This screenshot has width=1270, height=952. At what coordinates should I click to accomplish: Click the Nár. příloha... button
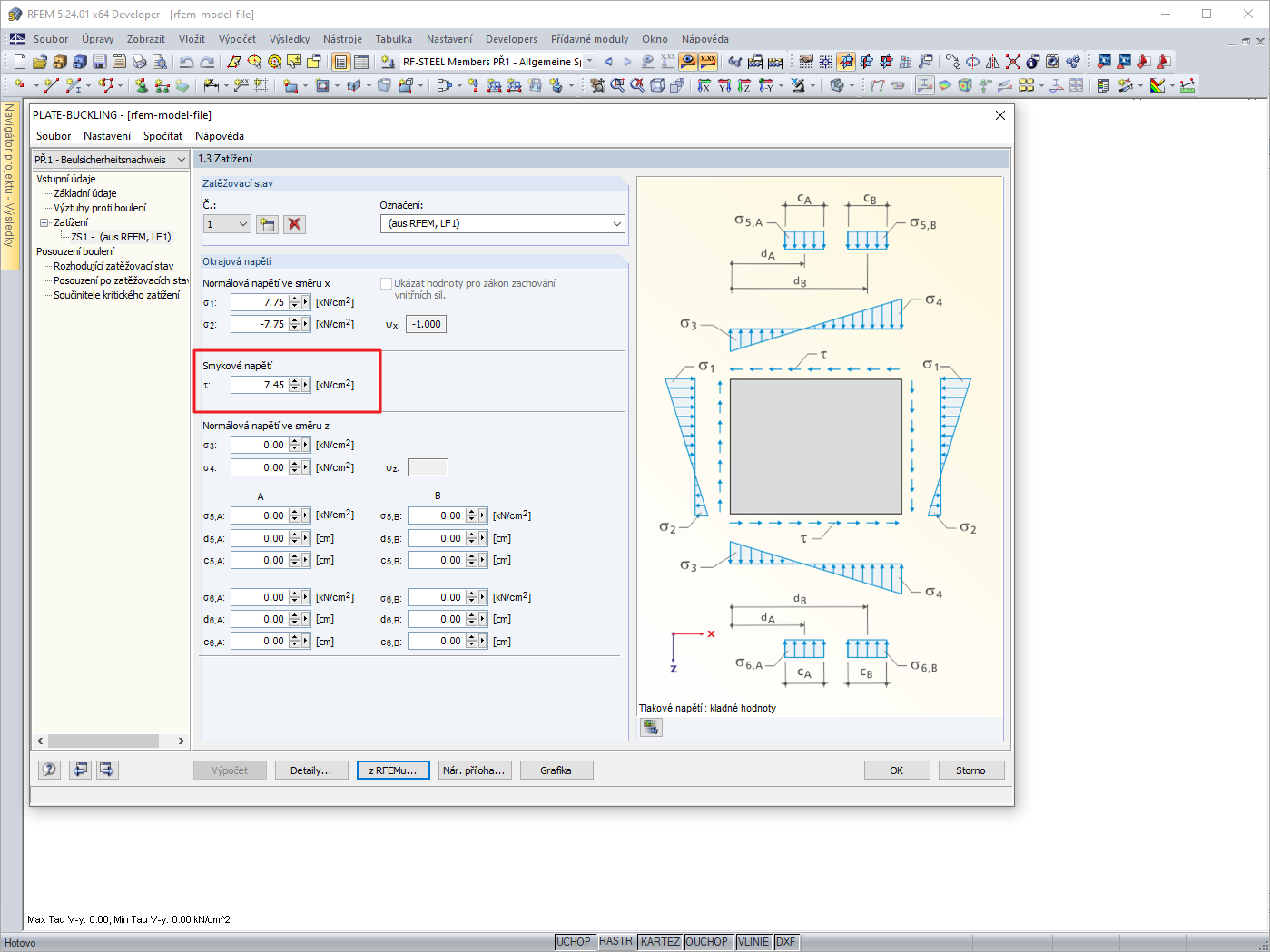(475, 770)
